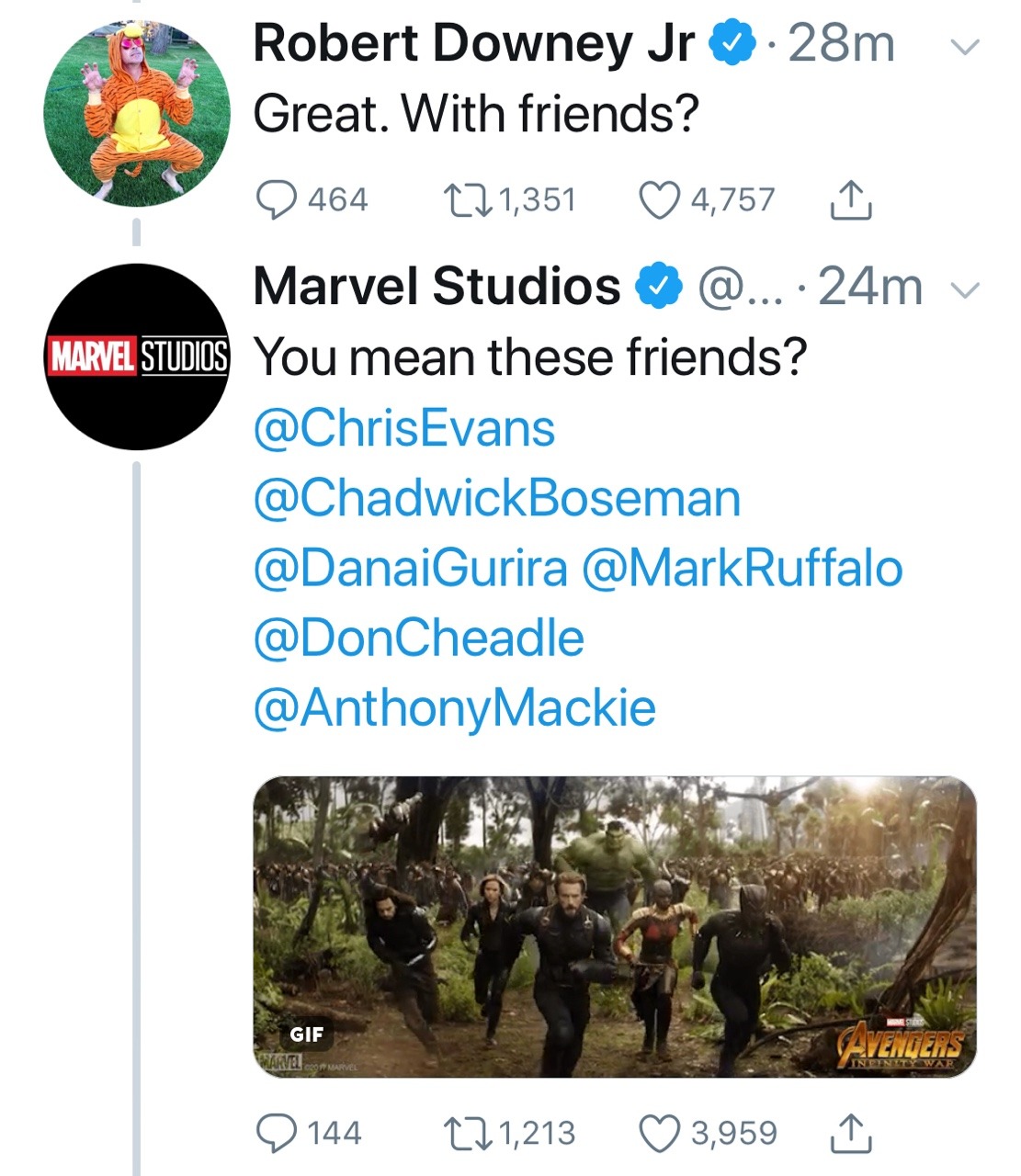
Task: Tap the @MarkRuffalo mention
Action: click(742, 569)
